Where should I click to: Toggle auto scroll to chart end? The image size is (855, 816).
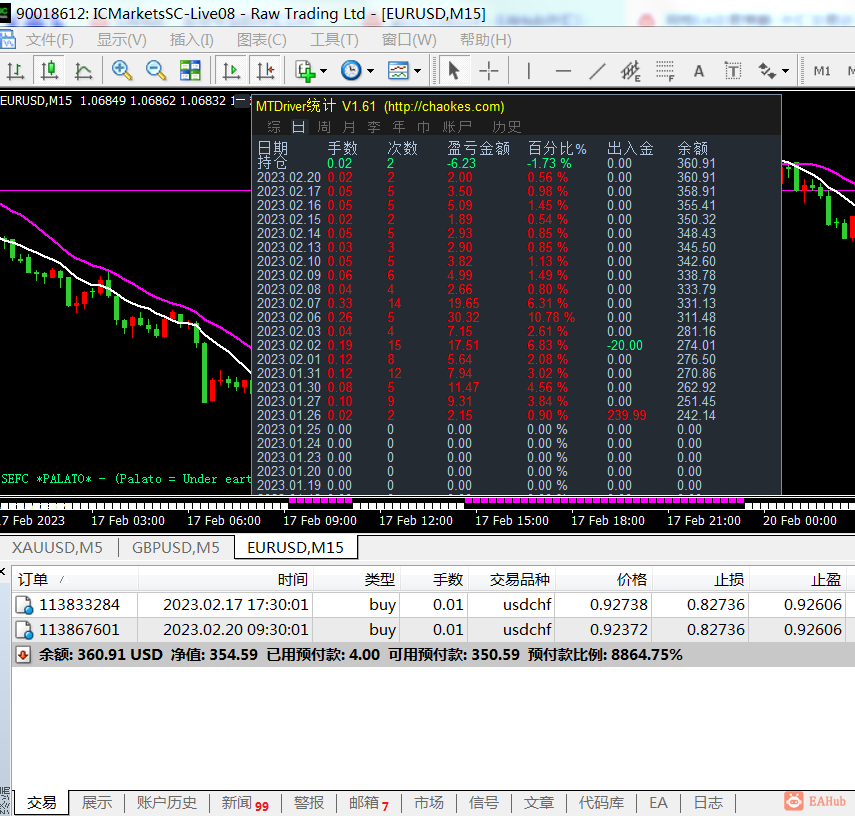231,71
